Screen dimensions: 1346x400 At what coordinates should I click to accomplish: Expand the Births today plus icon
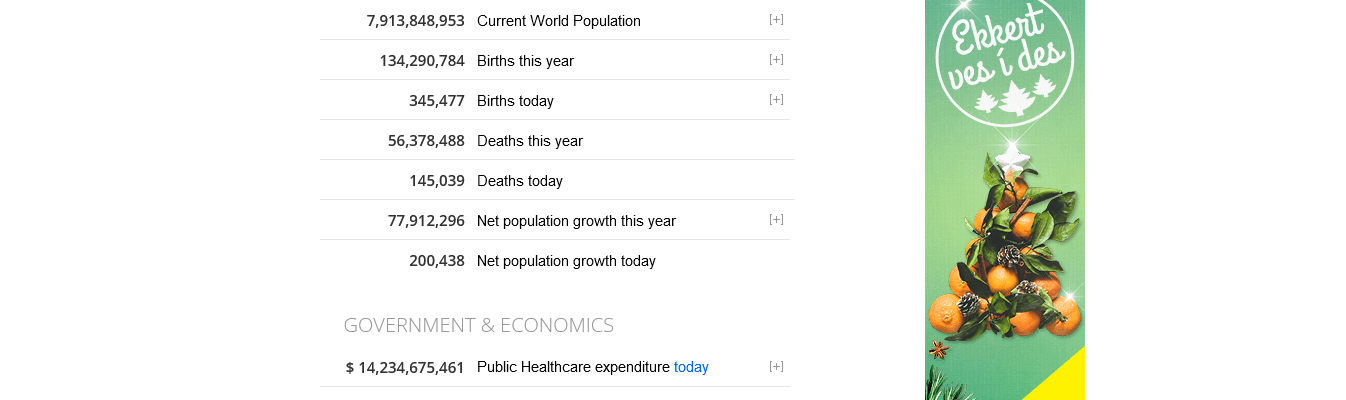[776, 100]
